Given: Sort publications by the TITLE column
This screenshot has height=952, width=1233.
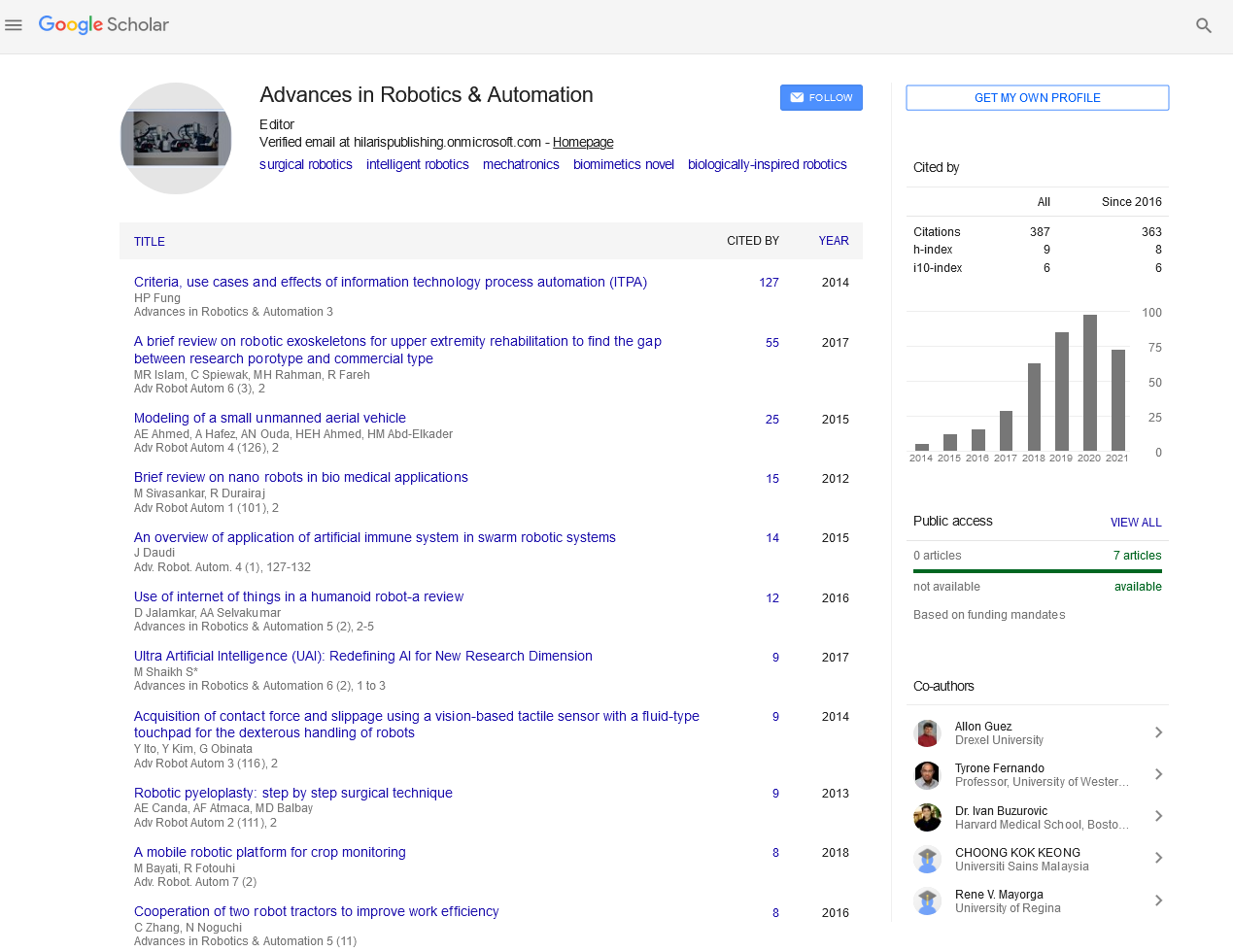Looking at the screenshot, I should [x=150, y=242].
